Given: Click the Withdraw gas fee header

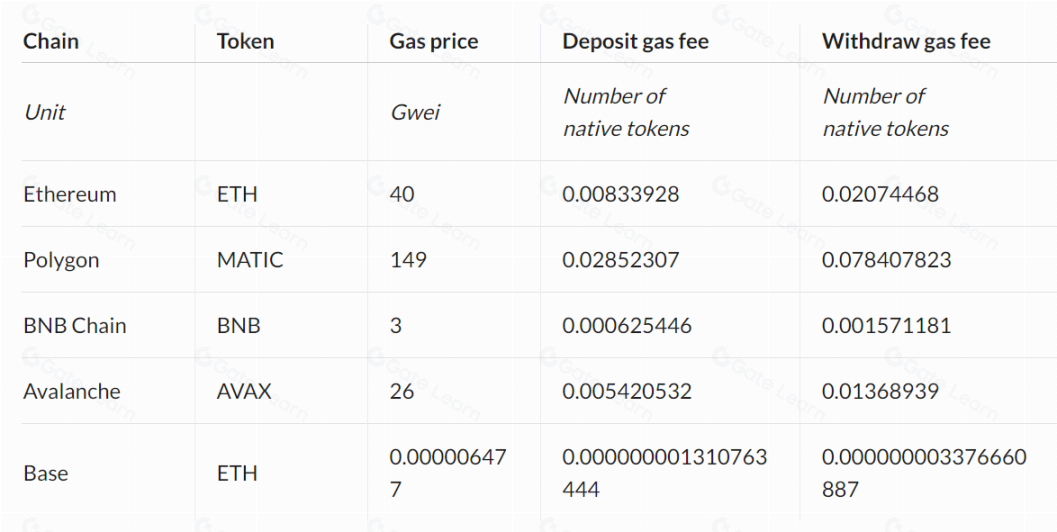Looking at the screenshot, I should (906, 42).
